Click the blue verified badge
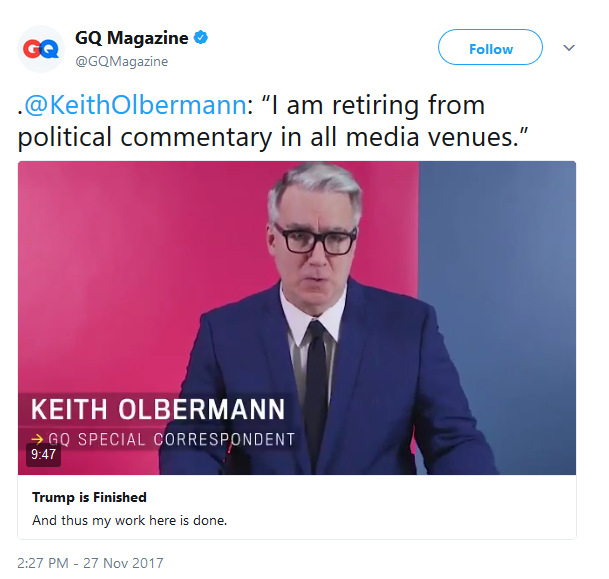 click(x=201, y=38)
